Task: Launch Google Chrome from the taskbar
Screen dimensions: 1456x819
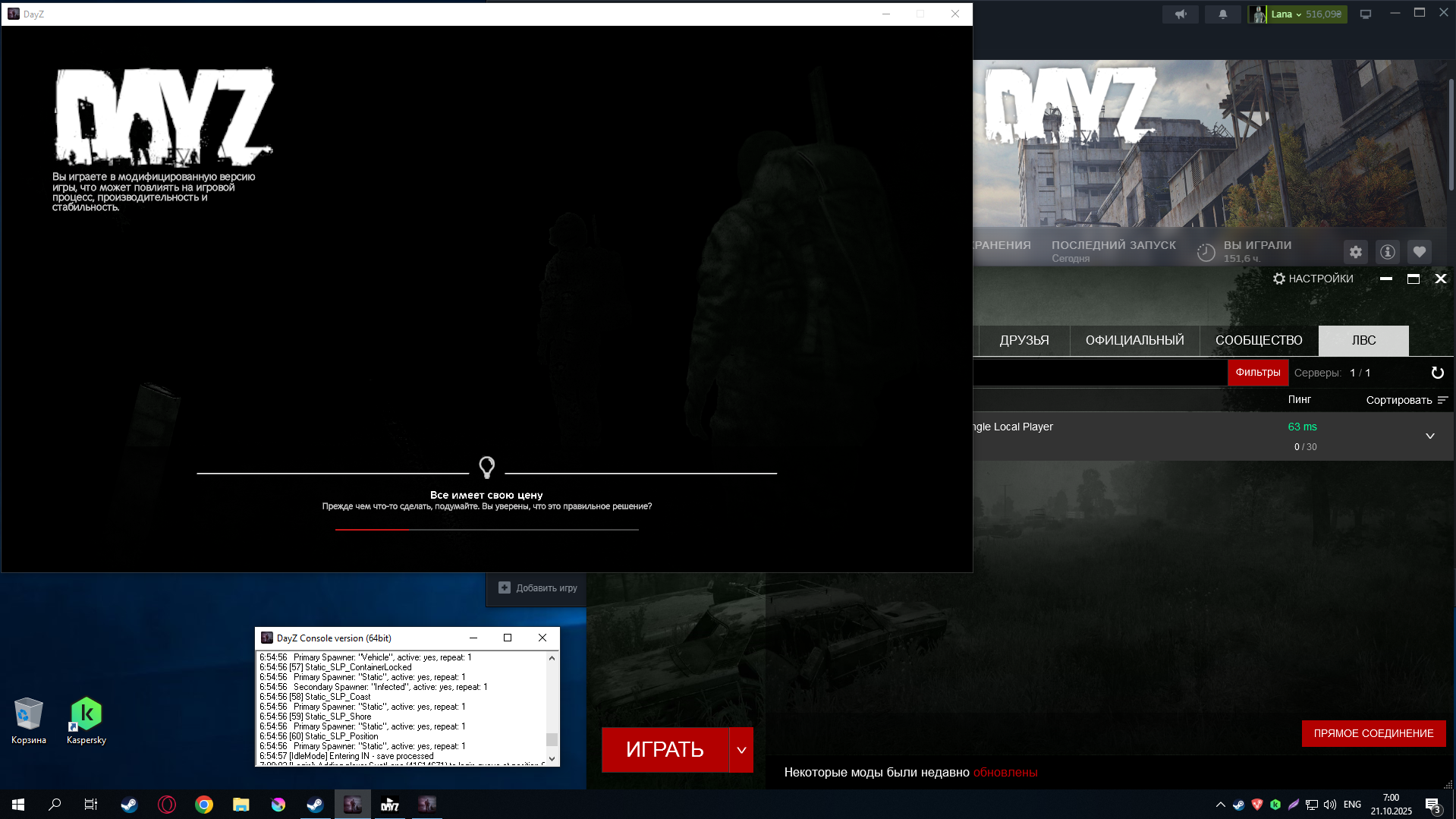Action: pyautogui.click(x=203, y=805)
